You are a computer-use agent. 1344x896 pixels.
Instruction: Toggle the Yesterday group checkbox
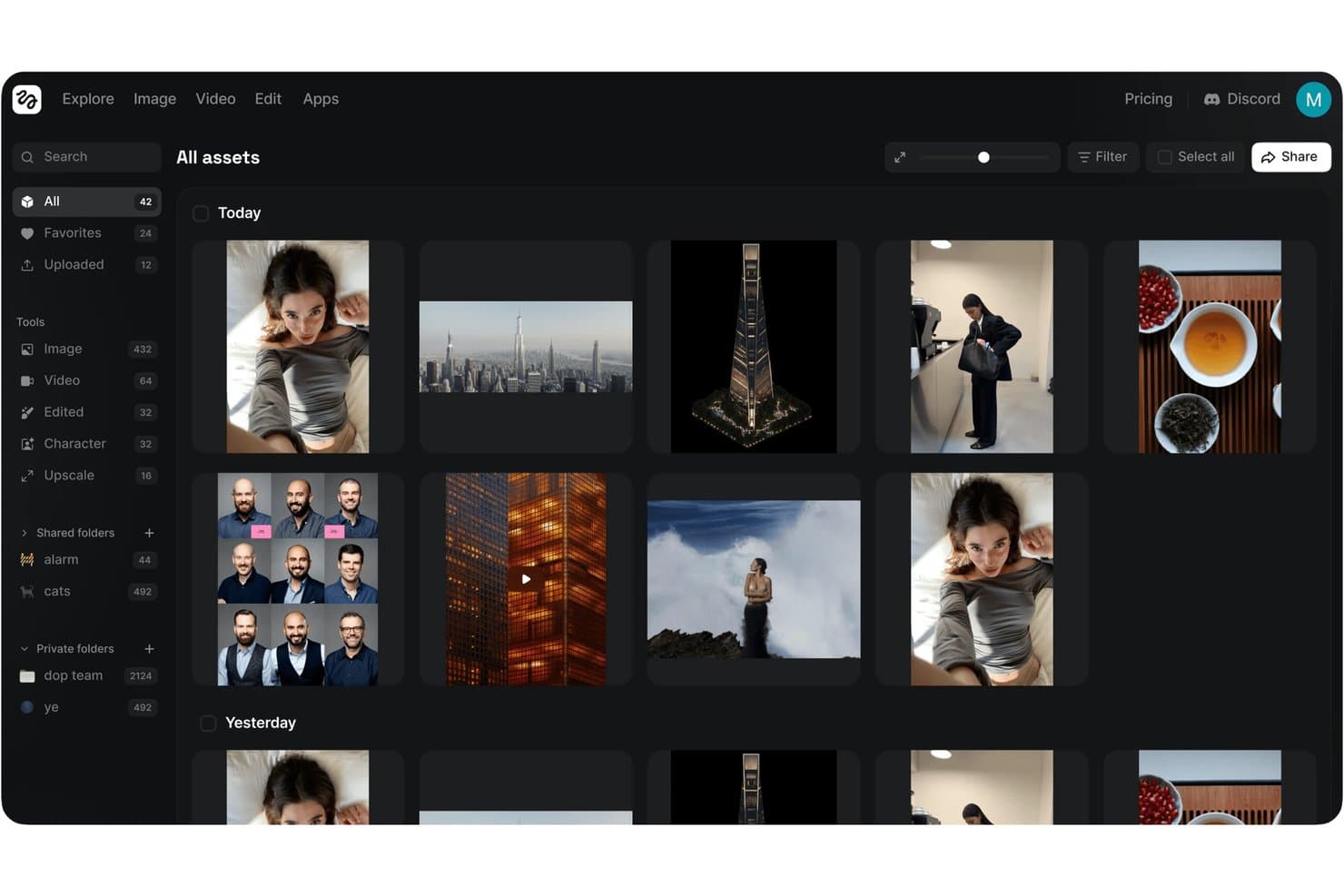click(x=208, y=724)
